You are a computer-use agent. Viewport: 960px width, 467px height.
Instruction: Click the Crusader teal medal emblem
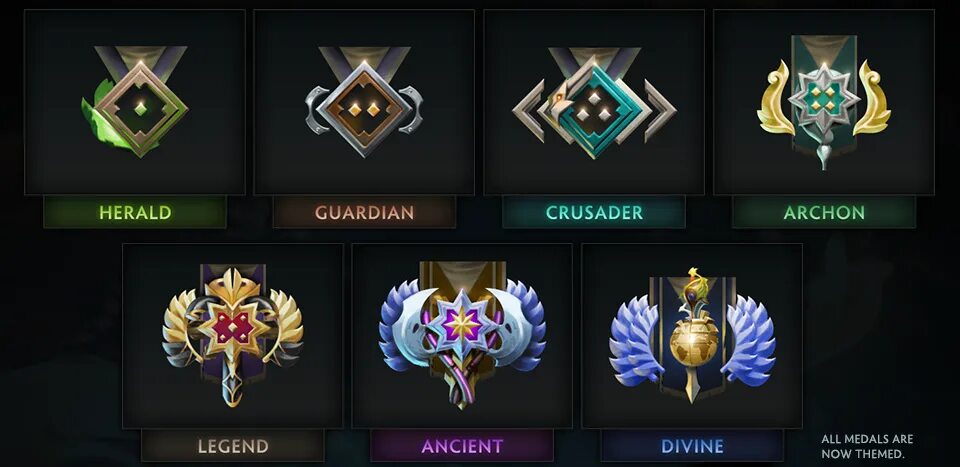[594, 103]
